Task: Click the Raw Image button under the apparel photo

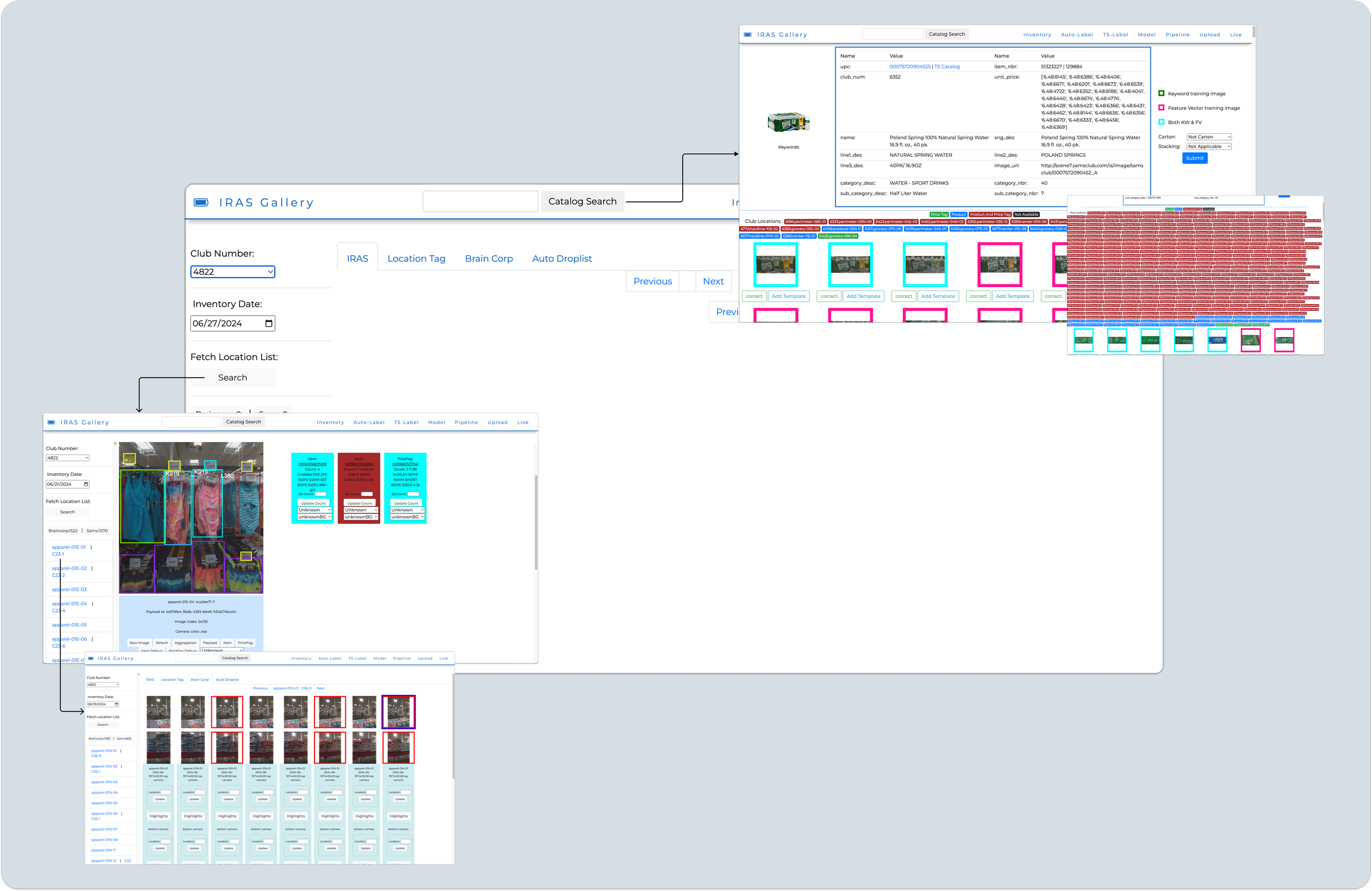Action: pos(139,642)
